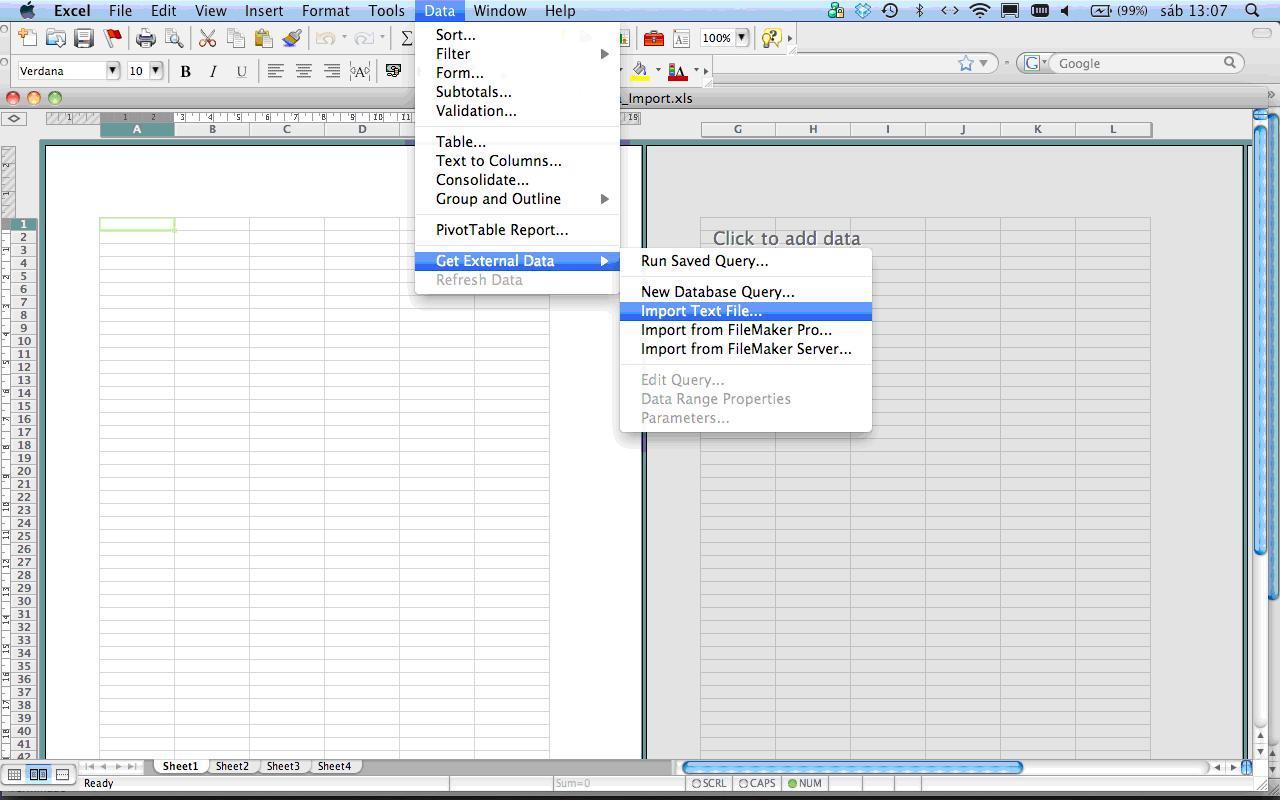Click the red flag toolbar icon
Viewport: 1280px width, 800px height.
click(113, 38)
